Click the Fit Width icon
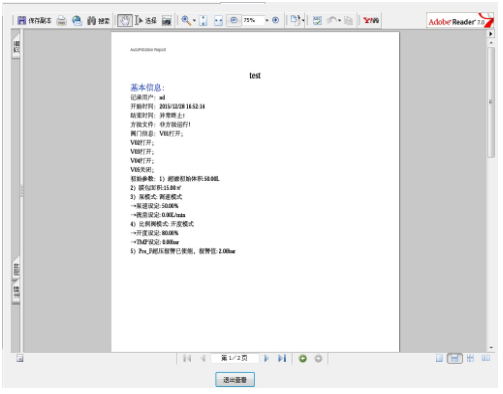This screenshot has height=394, width=503. click(218, 21)
